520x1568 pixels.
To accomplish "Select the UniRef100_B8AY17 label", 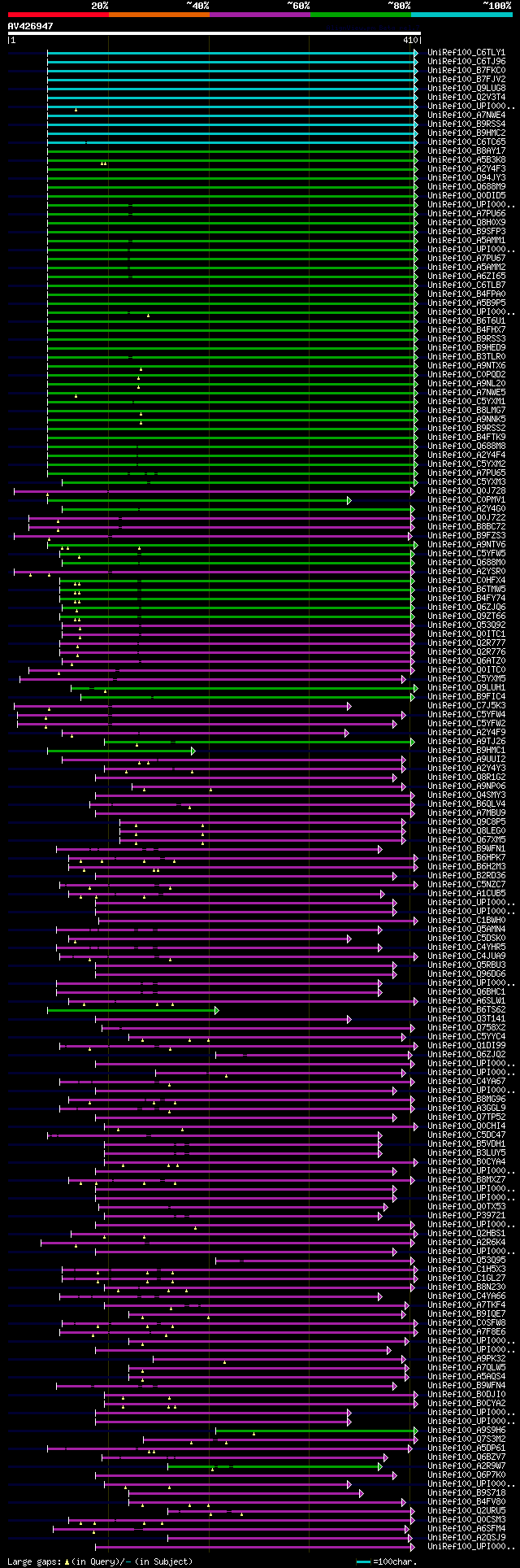I will point(466,150).
